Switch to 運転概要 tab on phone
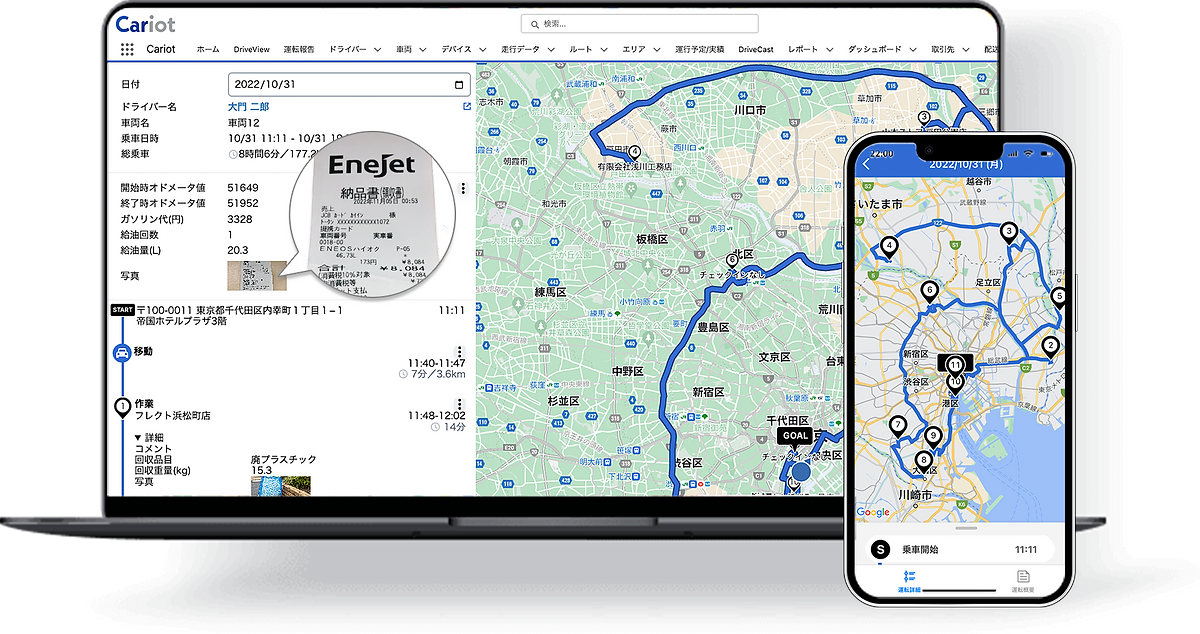 click(x=1022, y=581)
